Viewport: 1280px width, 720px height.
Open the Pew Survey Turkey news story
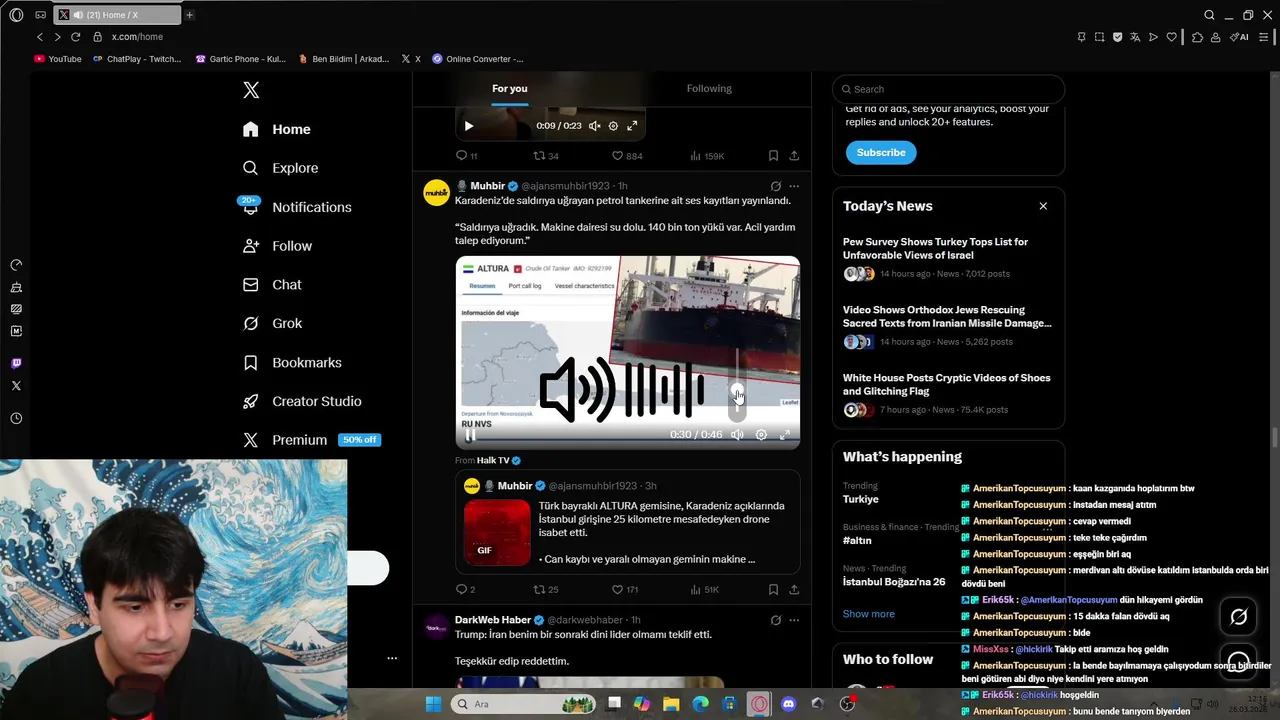coord(947,258)
